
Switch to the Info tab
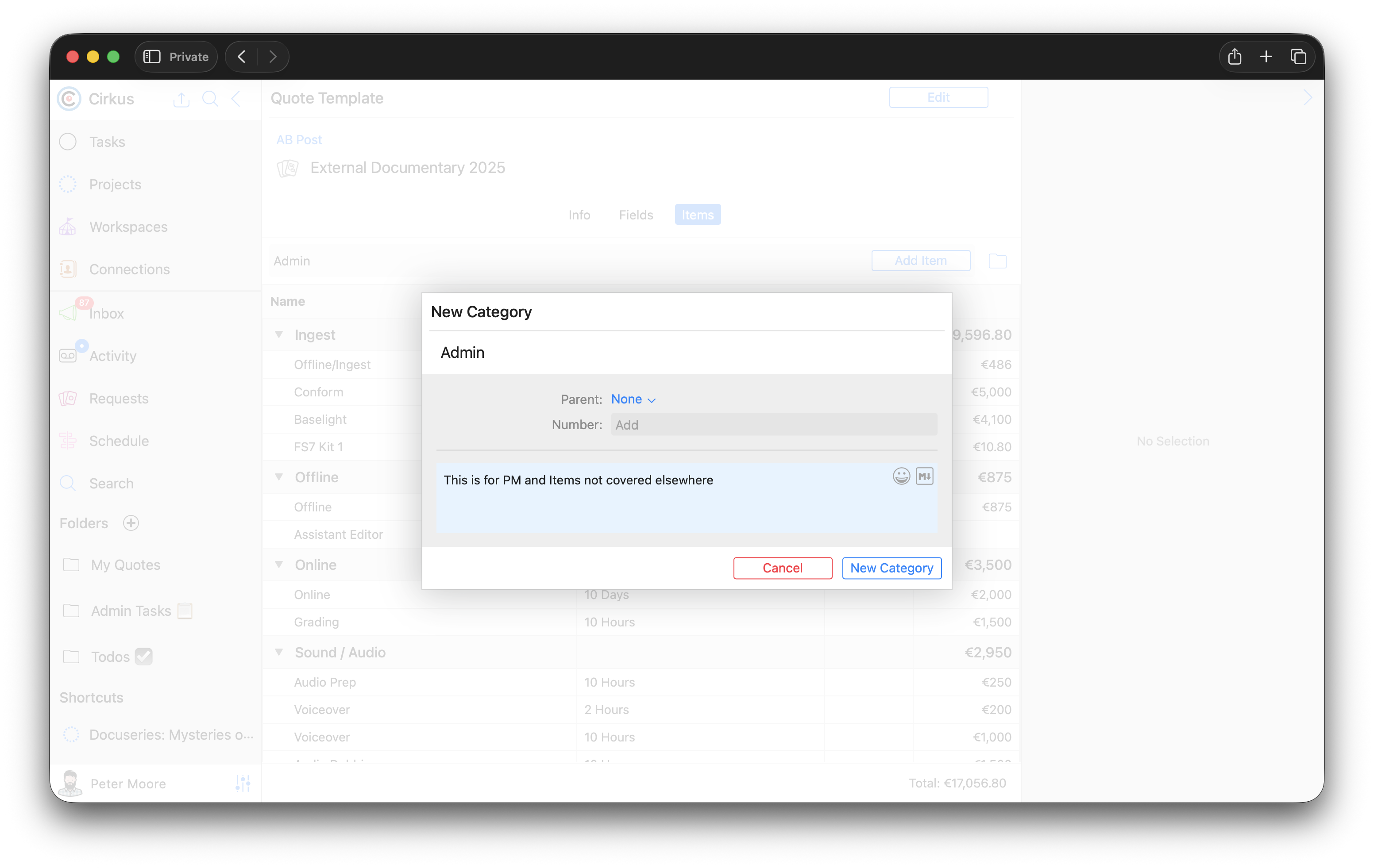(579, 215)
